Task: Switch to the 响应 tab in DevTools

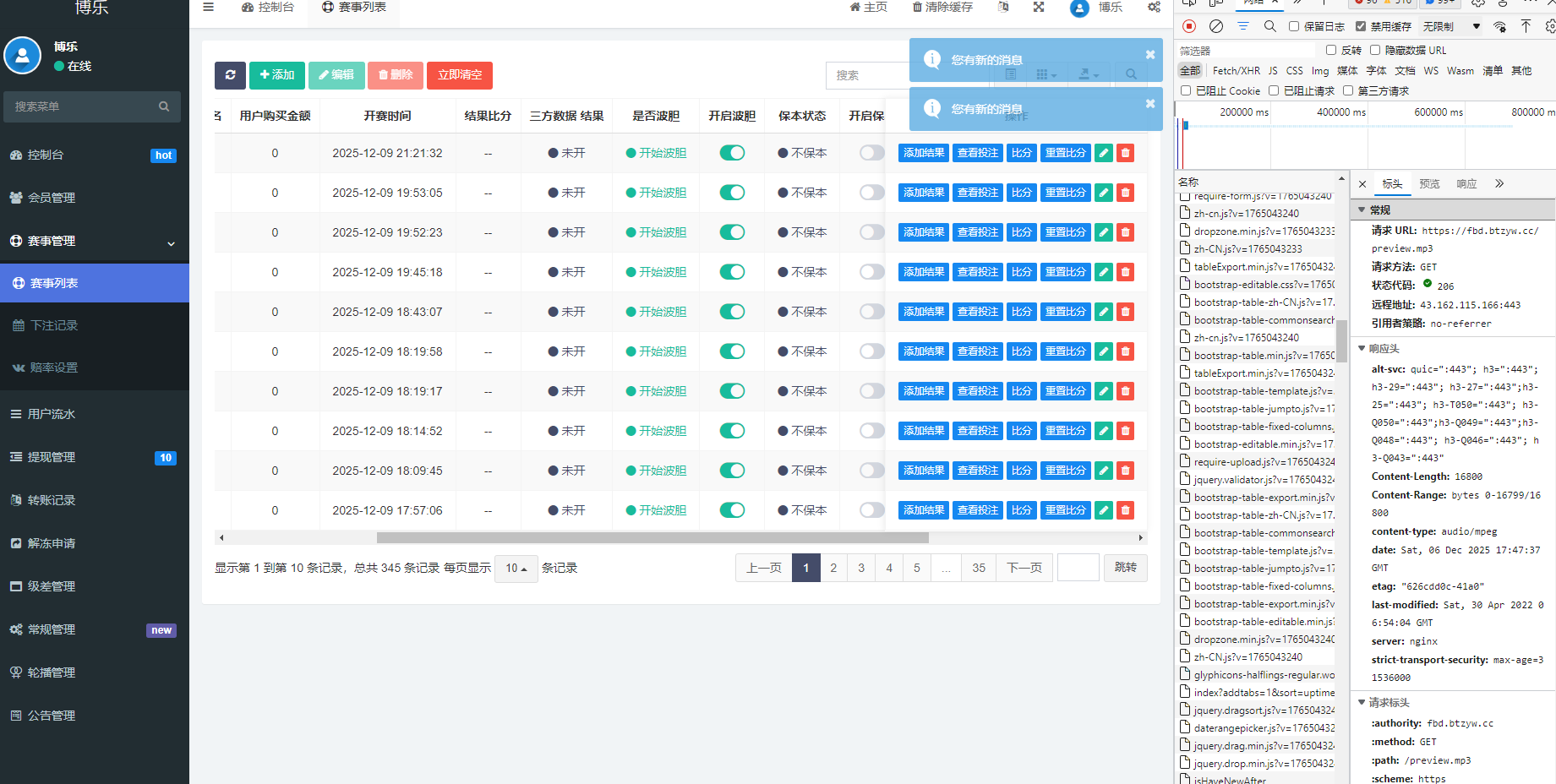Action: [1466, 183]
